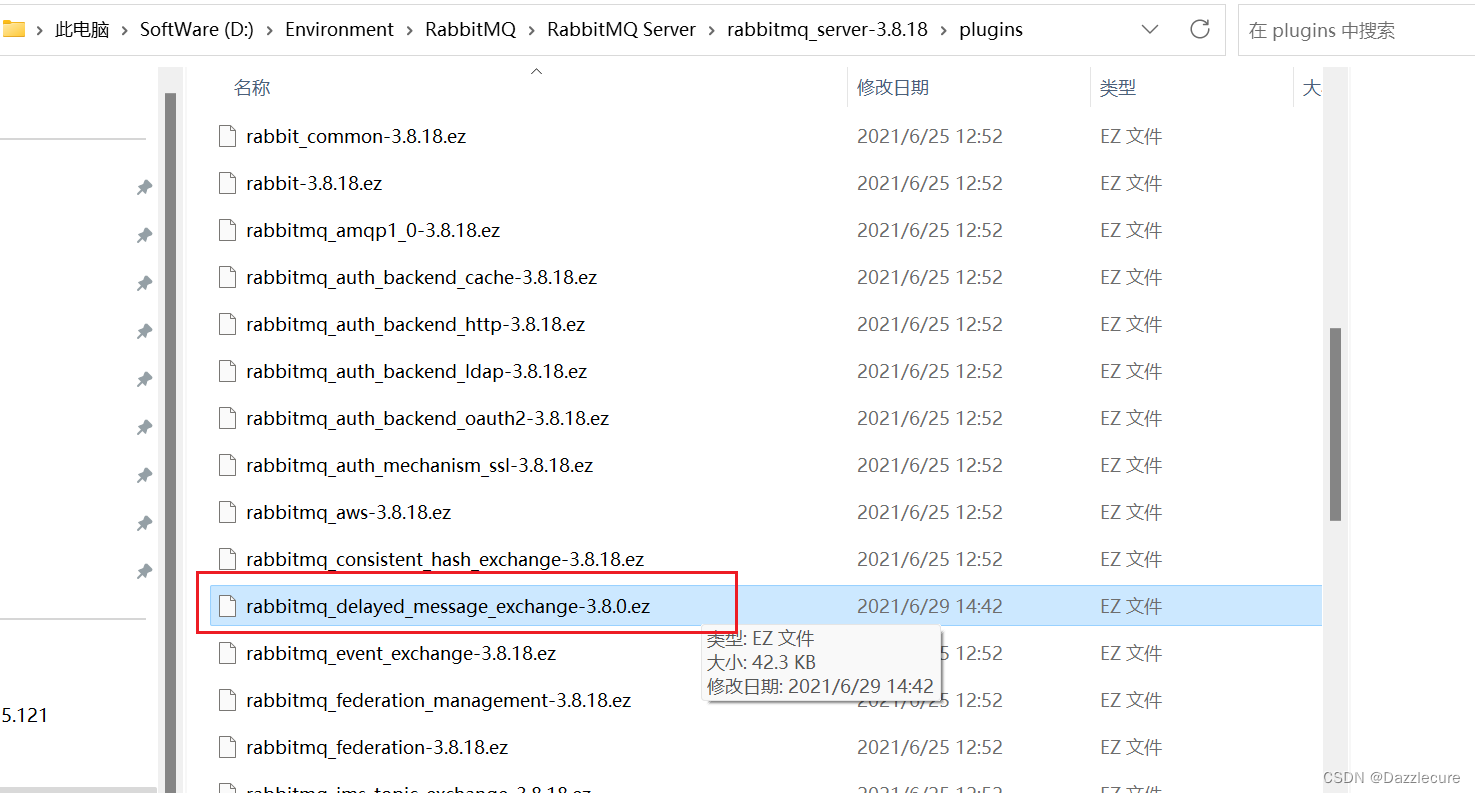
Task: Go to rabbitmq_server-3.8.18 in the breadcrumb
Action: (828, 30)
